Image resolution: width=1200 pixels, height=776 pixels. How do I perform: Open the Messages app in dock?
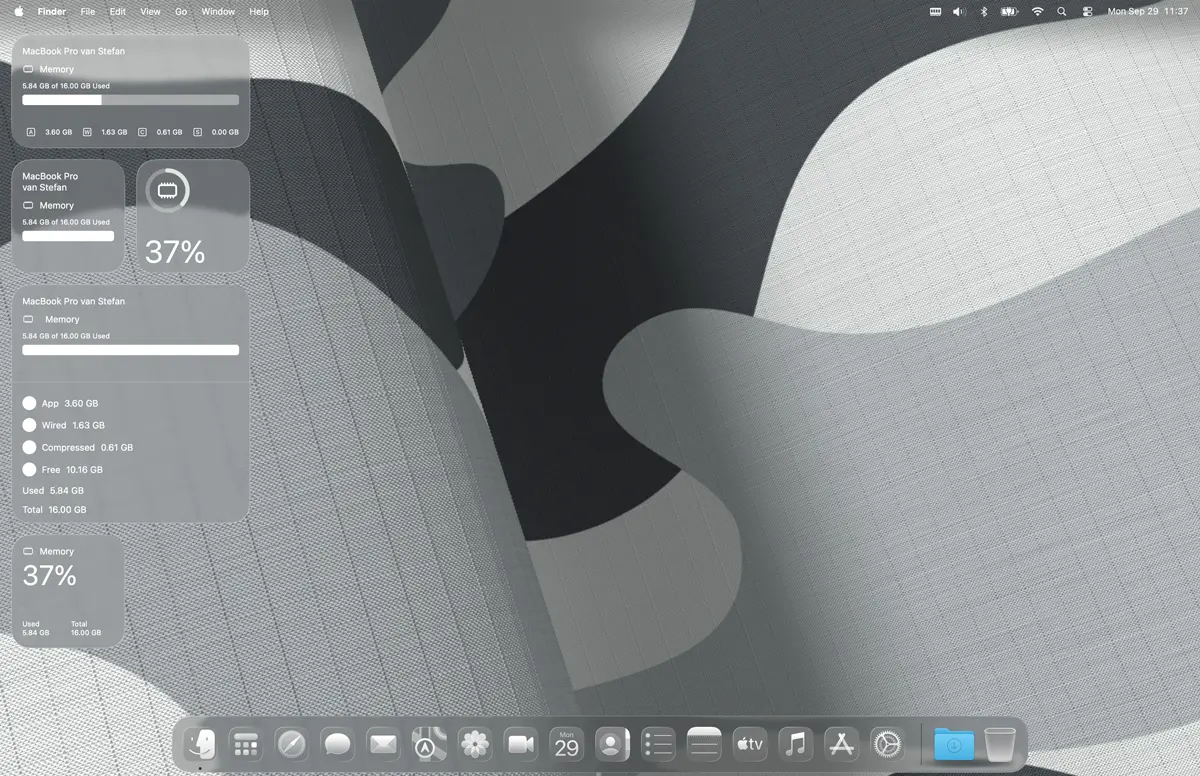[338, 744]
